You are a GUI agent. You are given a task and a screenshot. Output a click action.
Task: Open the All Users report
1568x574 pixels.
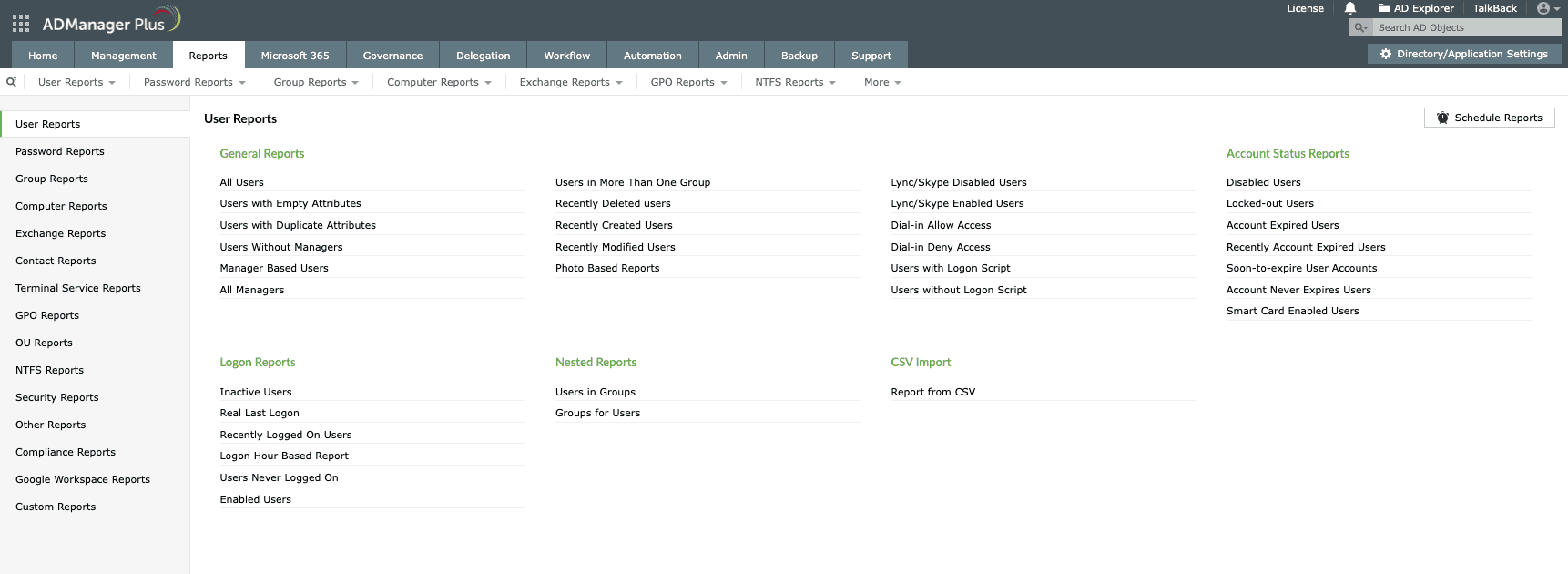(x=241, y=182)
